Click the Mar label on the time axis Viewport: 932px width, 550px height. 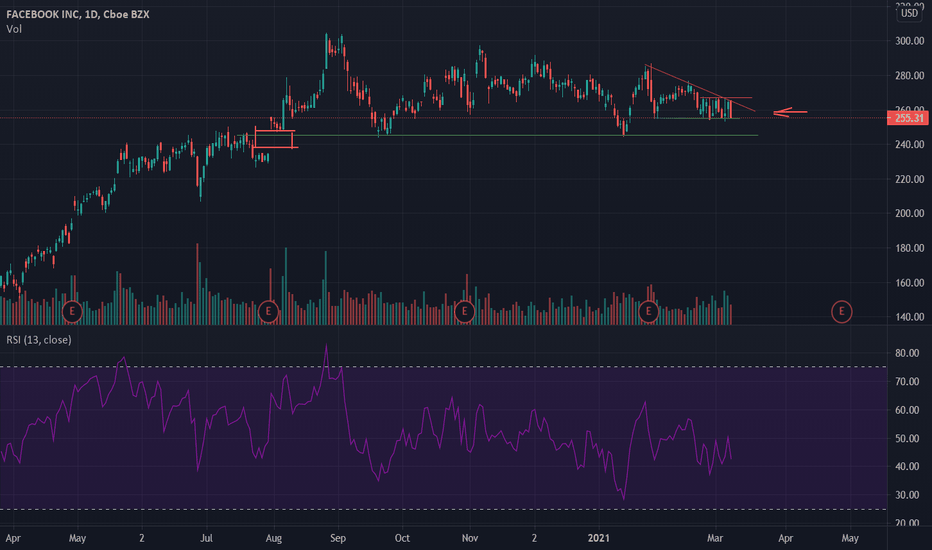(x=715, y=538)
